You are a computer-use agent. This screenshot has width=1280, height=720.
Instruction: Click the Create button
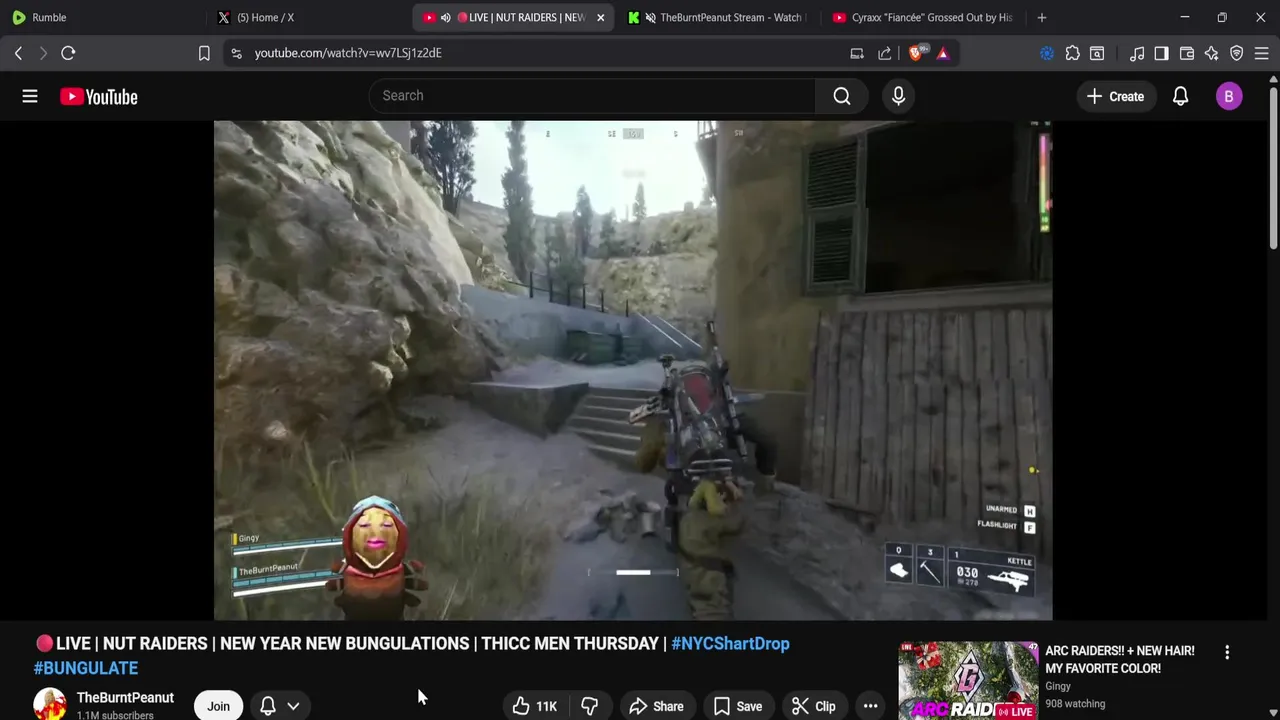click(x=1115, y=96)
